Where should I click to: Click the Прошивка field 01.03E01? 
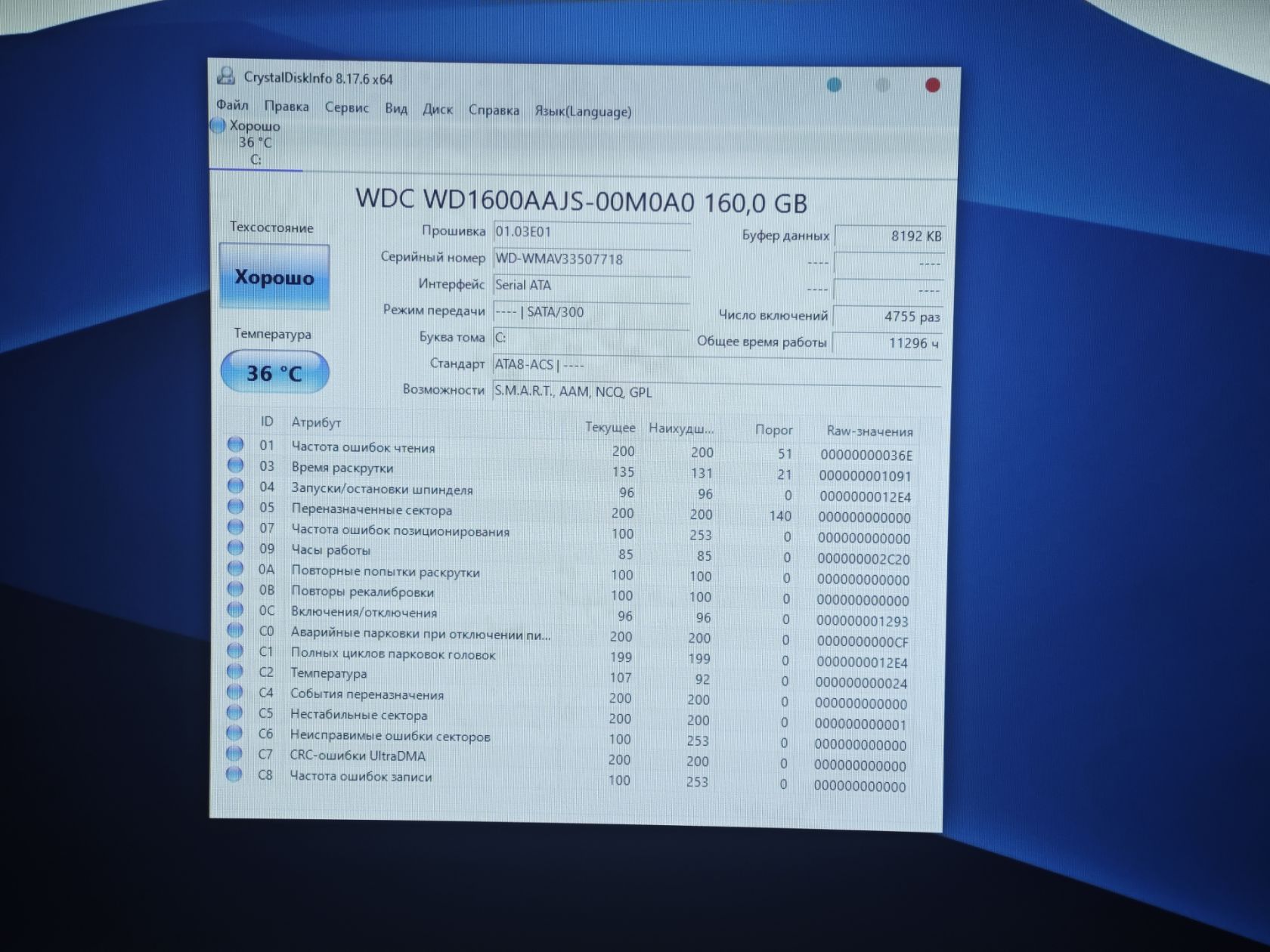click(x=591, y=232)
